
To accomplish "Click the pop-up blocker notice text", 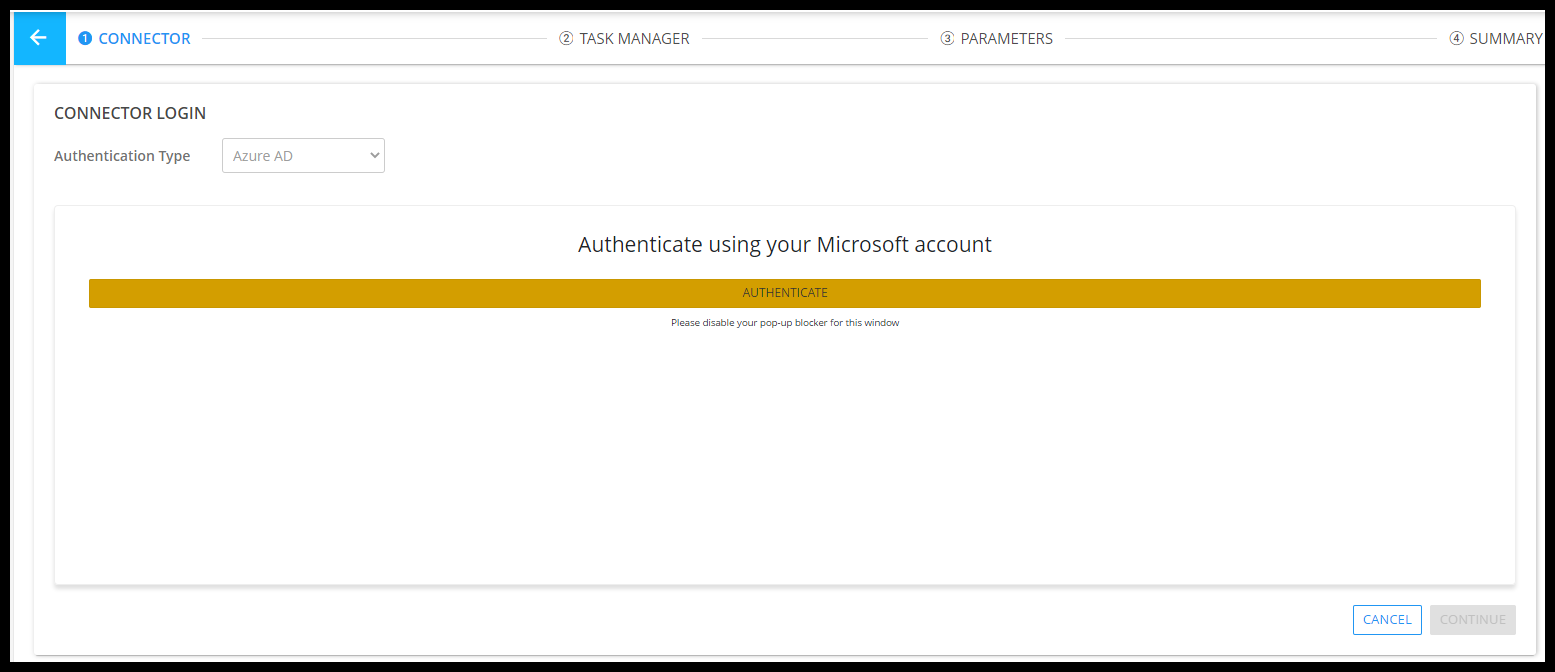I will click(785, 323).
